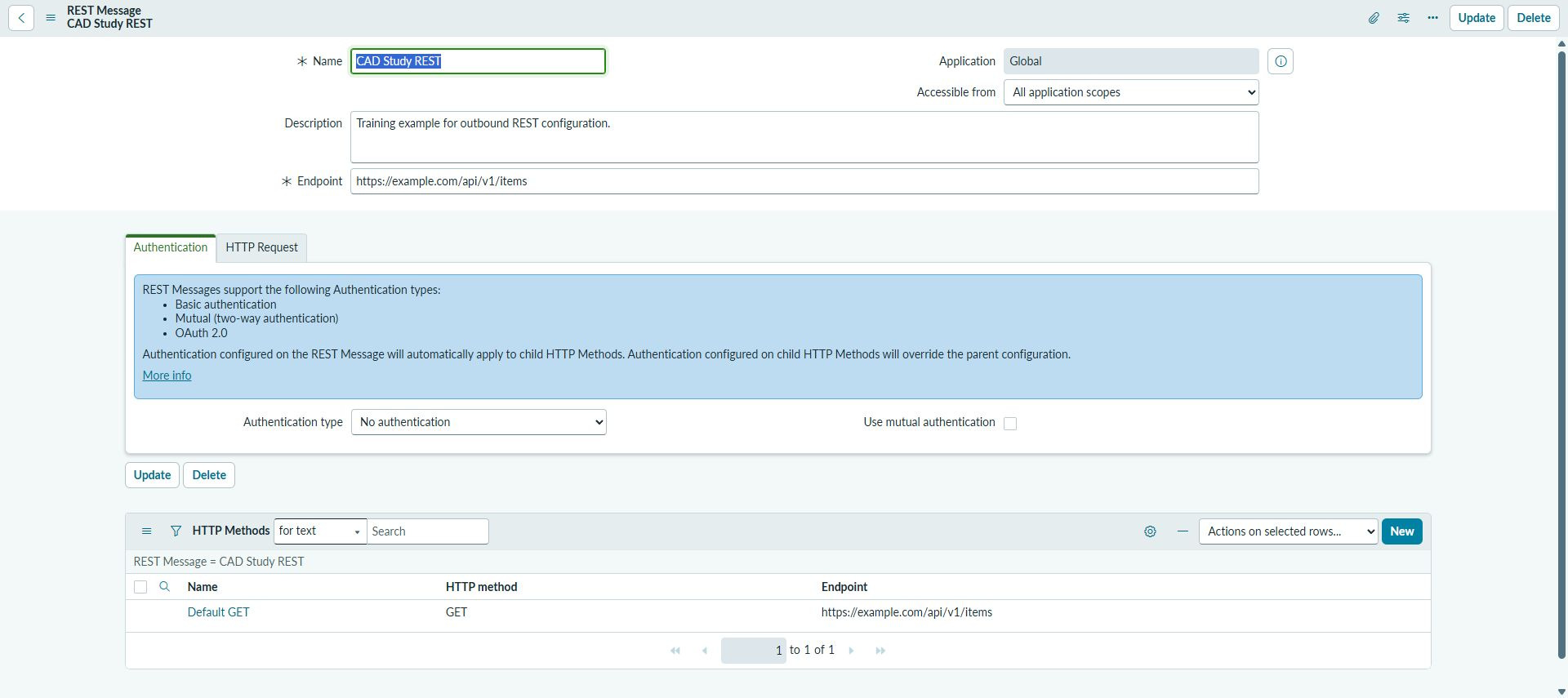Click the Update button in header
The image size is (1568, 698).
(1477, 18)
